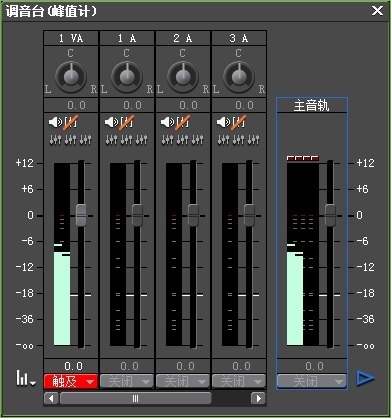This screenshot has height=418, width=391.
Task: Enable second gang fader icon on track 1 A
Action: tap(126, 140)
